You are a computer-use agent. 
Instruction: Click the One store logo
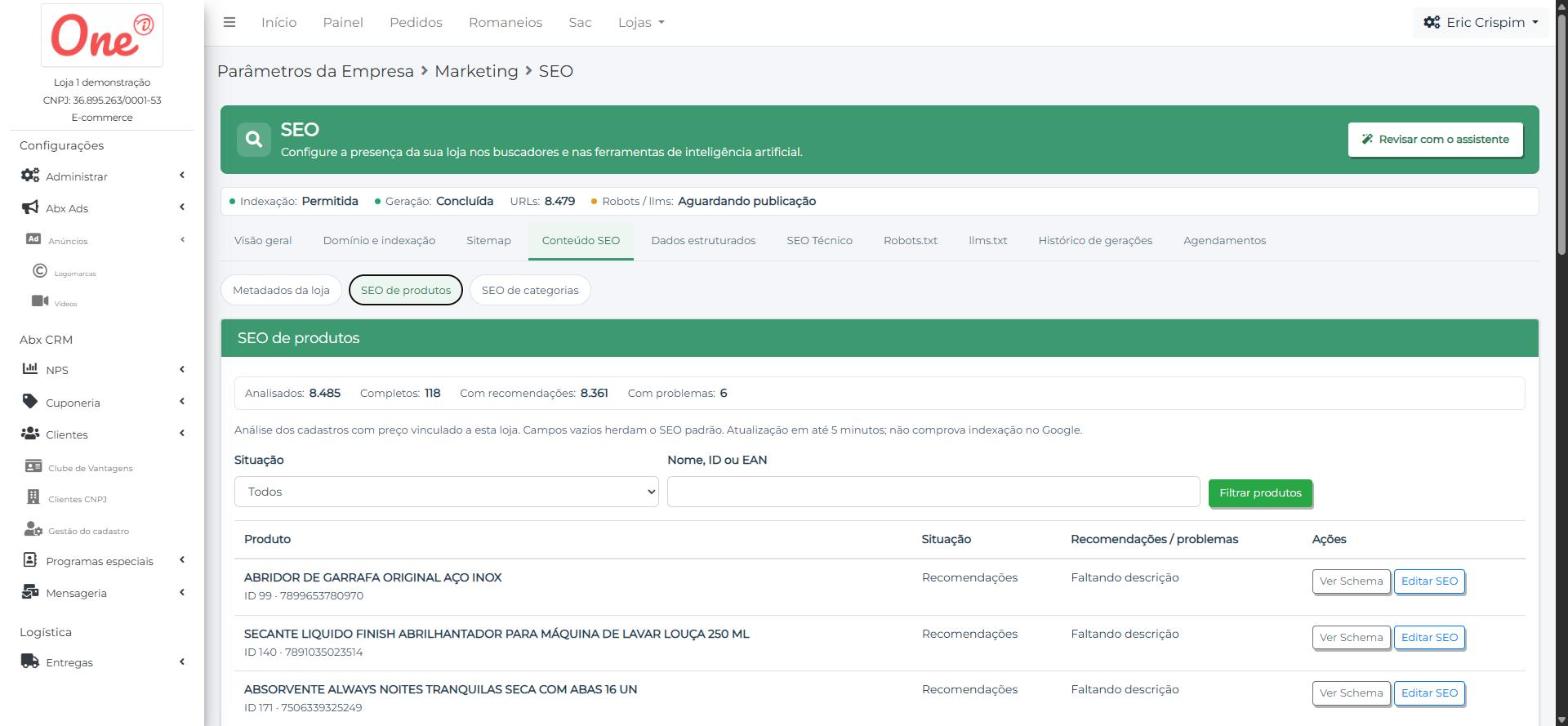pyautogui.click(x=104, y=36)
